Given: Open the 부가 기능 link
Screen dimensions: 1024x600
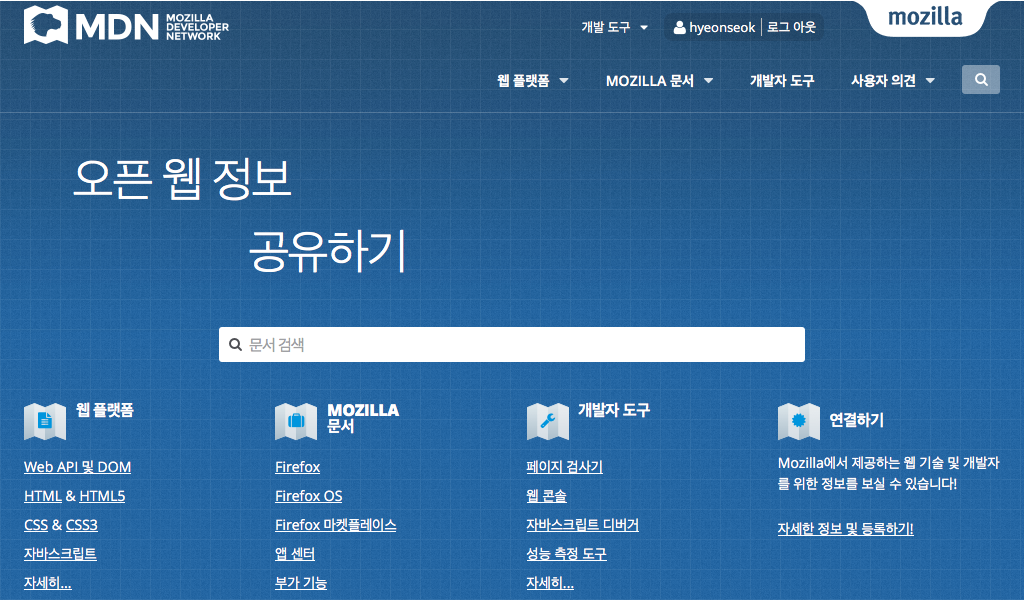Looking at the screenshot, I should pos(301,582).
